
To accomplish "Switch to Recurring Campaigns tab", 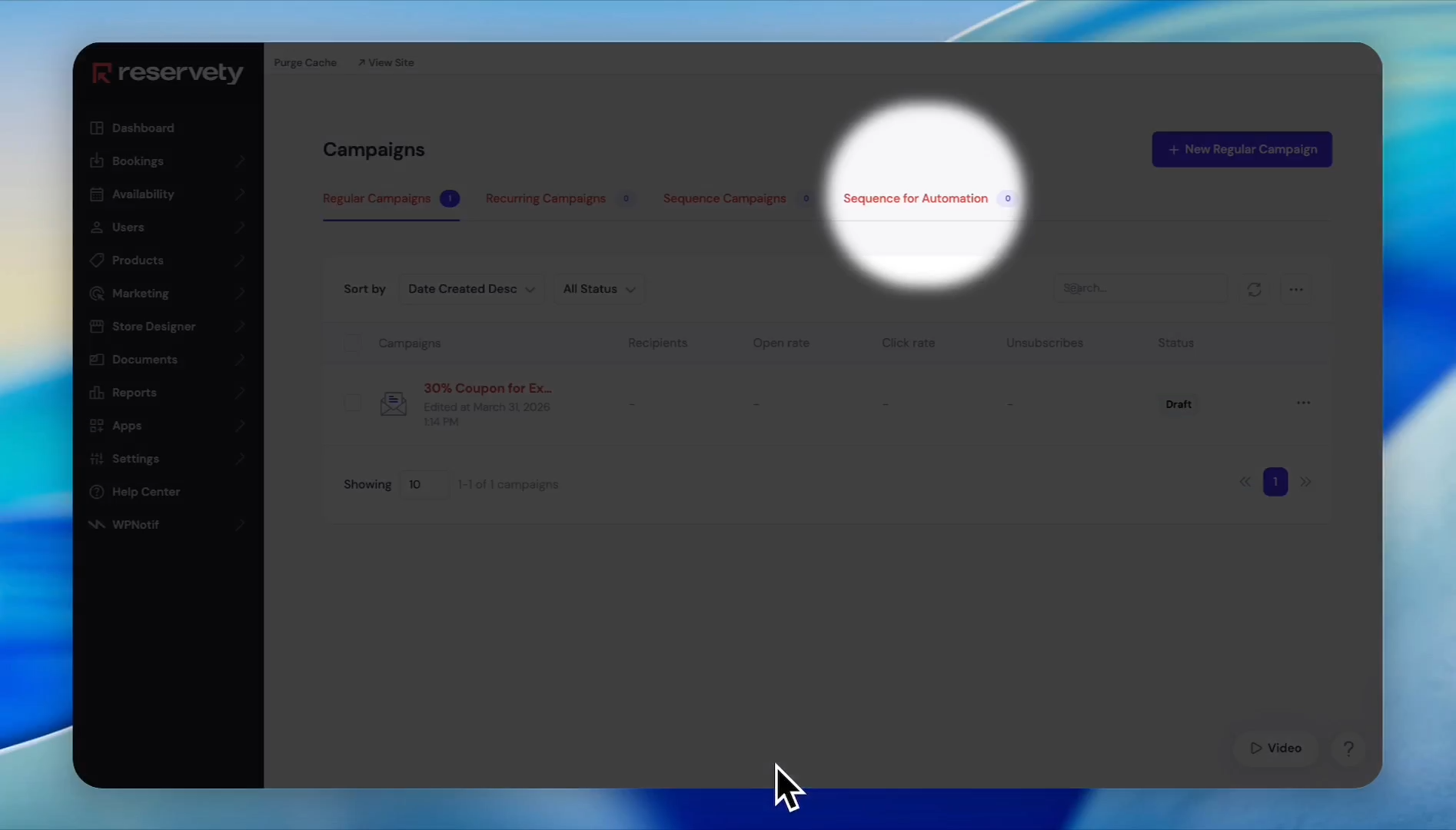I will (560, 198).
